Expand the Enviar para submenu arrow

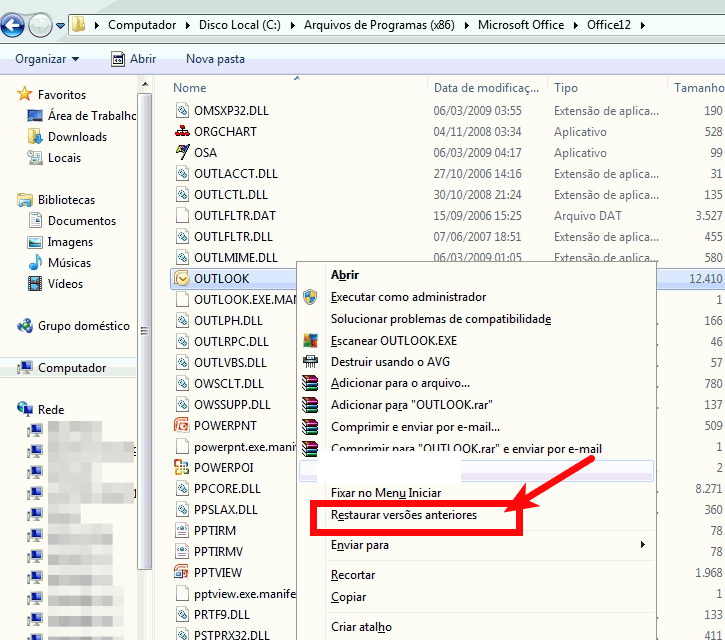point(643,544)
